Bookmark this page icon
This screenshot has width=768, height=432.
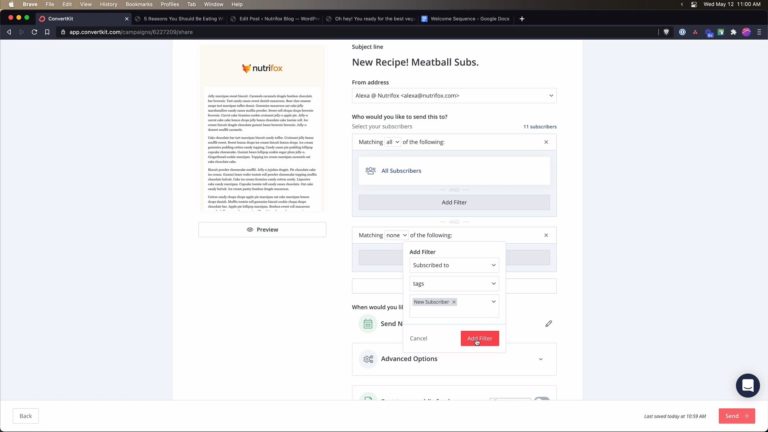pyautogui.click(x=47, y=32)
